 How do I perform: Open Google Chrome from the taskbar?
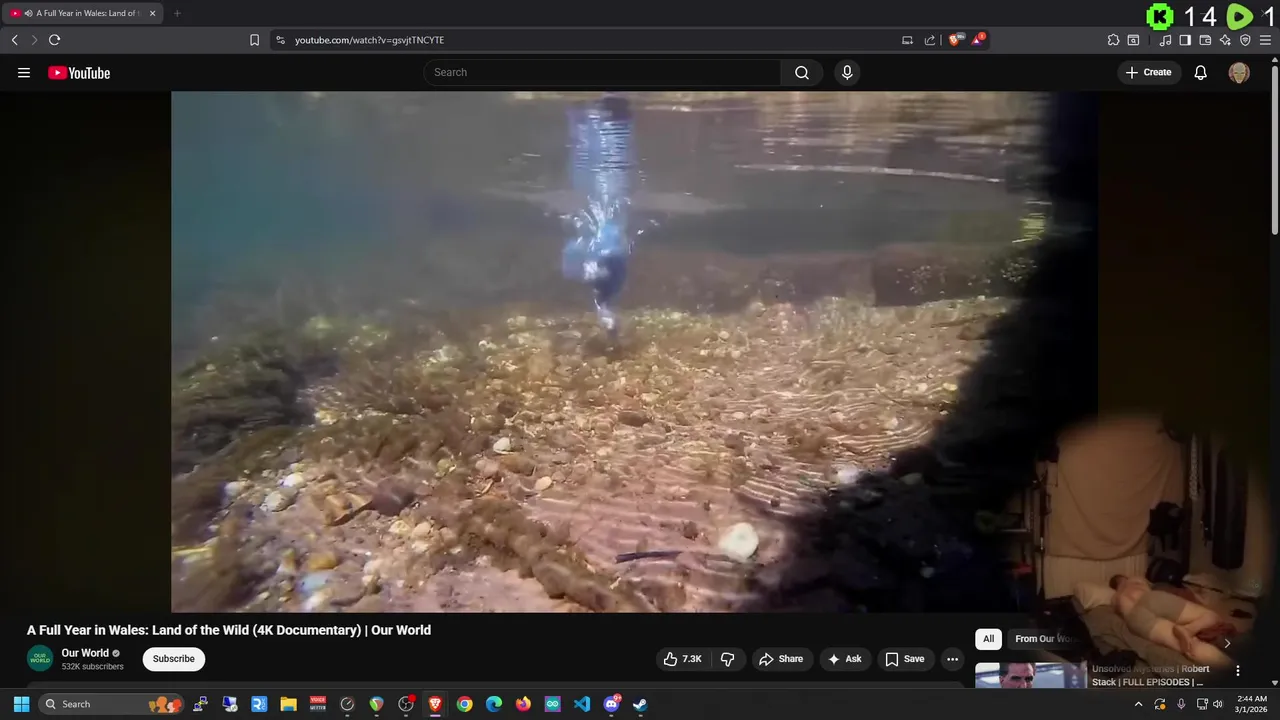464,704
